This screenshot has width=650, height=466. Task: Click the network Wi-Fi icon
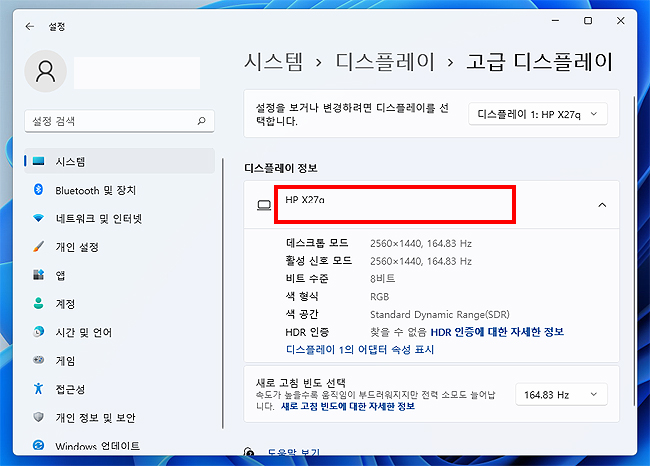click(x=39, y=218)
